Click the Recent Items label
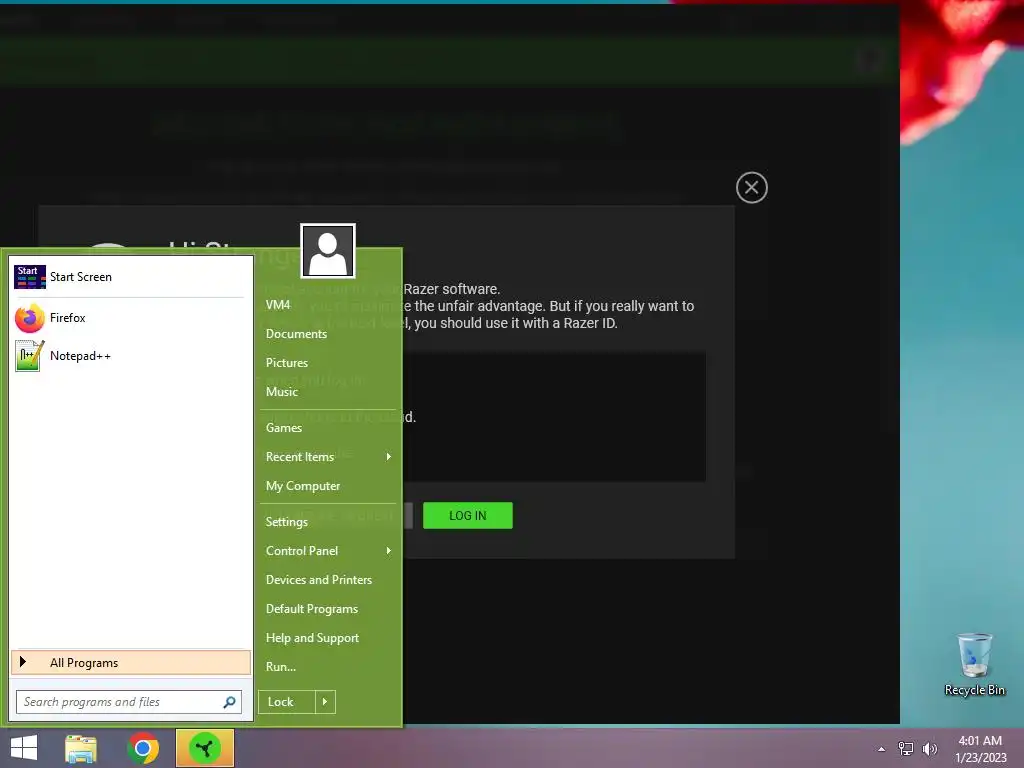1024x768 pixels. (300, 456)
